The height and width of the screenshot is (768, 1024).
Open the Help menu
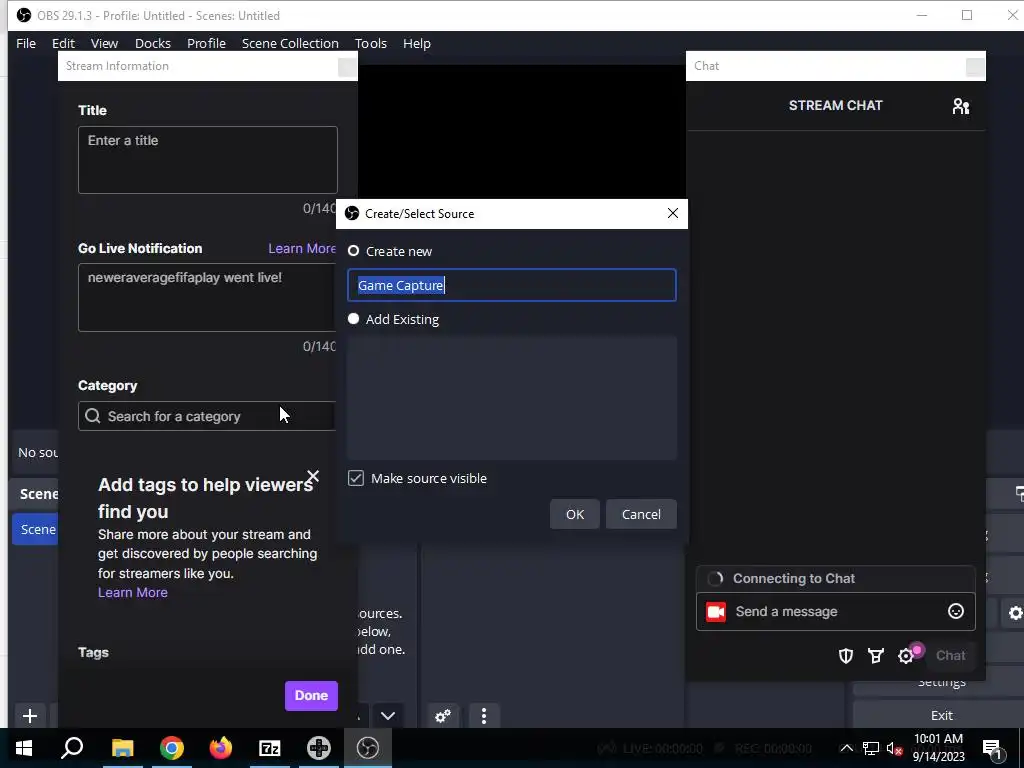point(417,43)
